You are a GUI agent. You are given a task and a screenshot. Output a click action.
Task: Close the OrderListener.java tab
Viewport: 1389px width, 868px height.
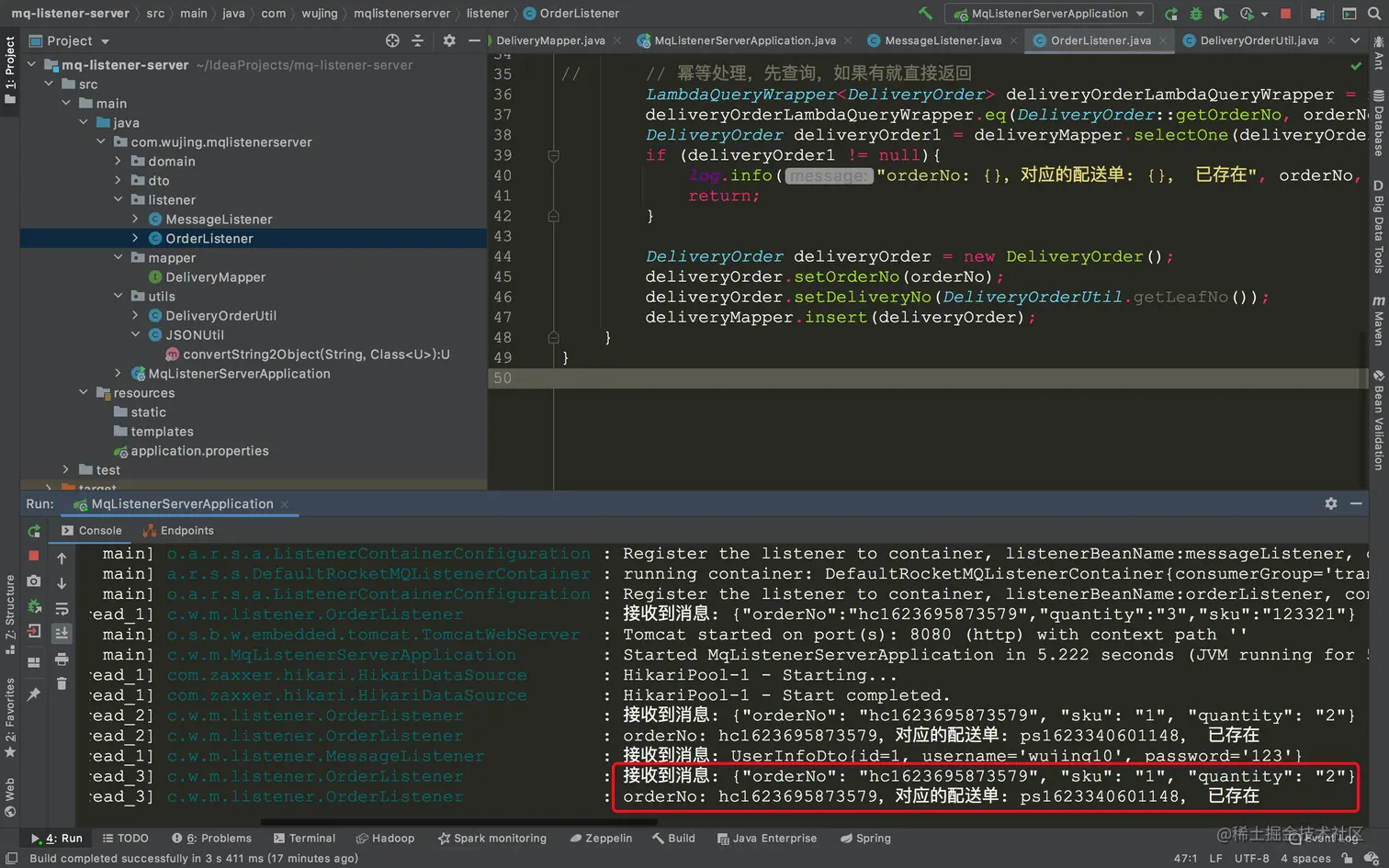point(1163,40)
